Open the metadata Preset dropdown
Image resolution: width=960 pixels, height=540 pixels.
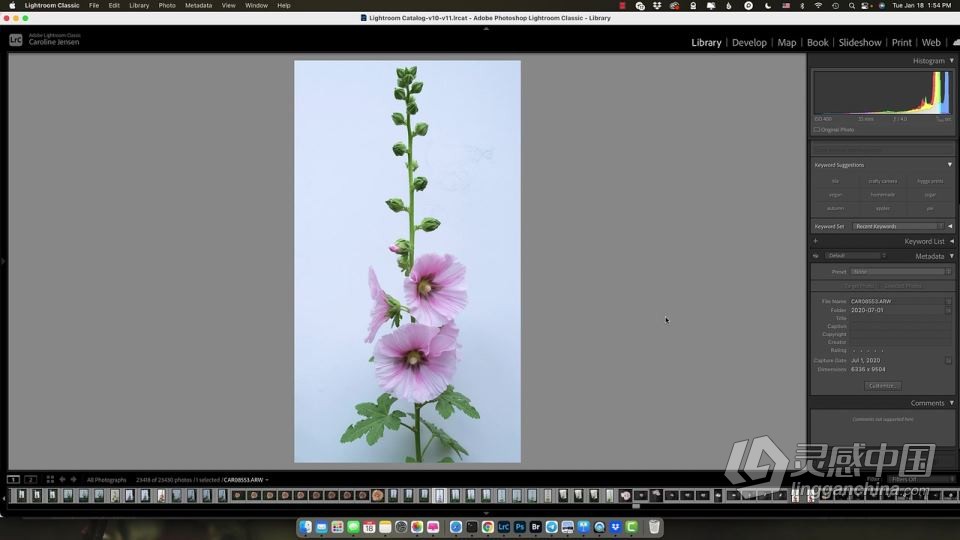pyautogui.click(x=901, y=272)
